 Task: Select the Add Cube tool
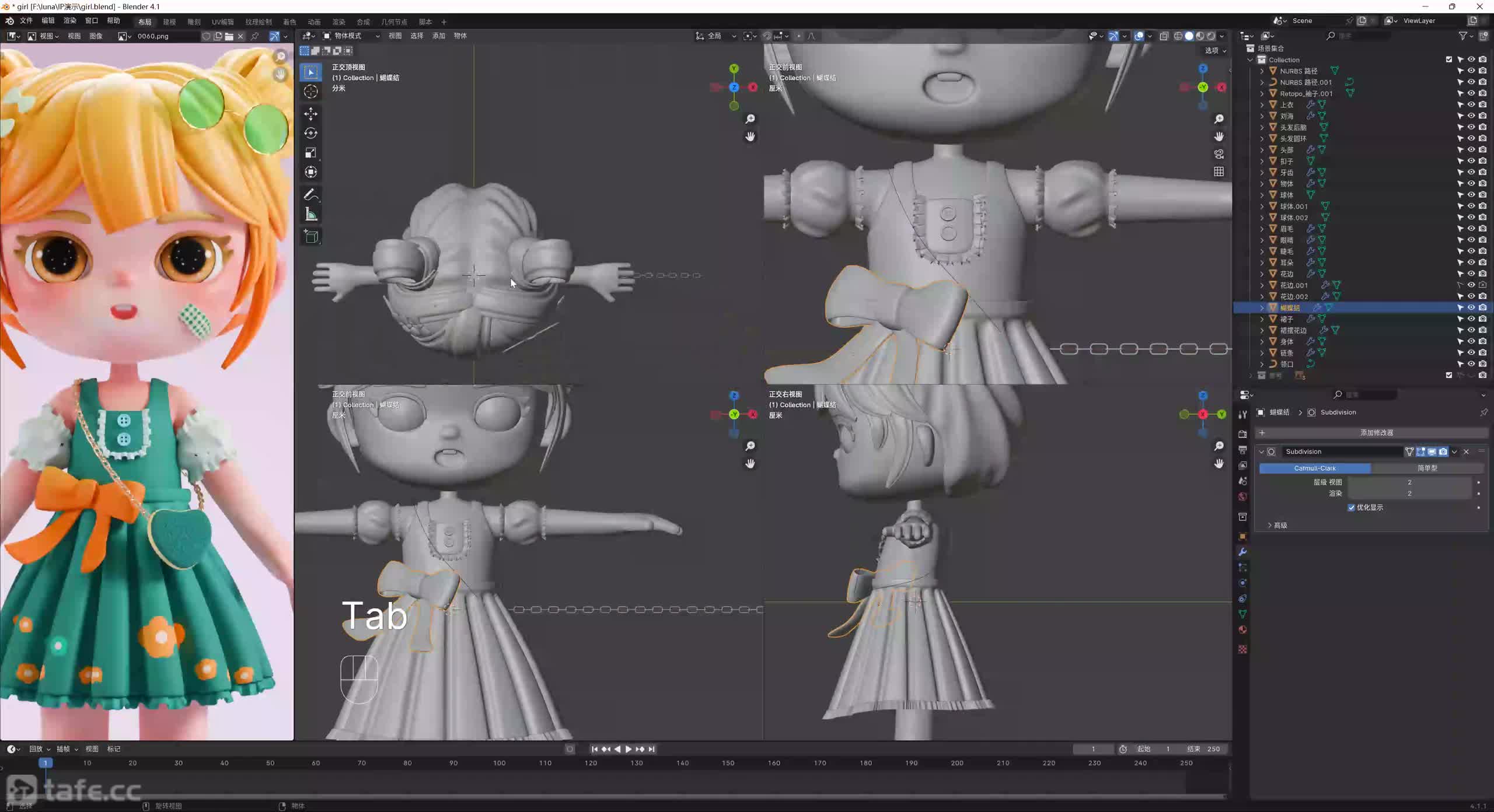[311, 236]
